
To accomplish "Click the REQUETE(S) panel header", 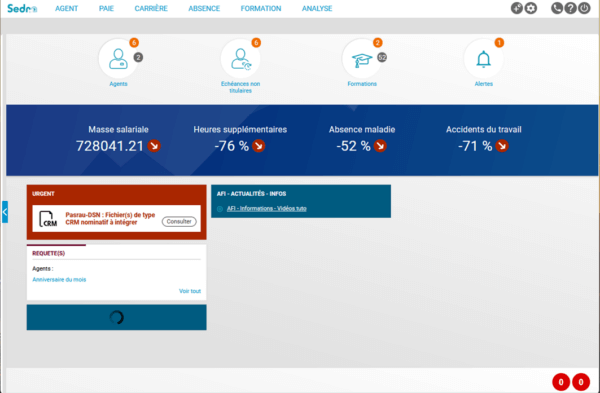I will [49, 253].
